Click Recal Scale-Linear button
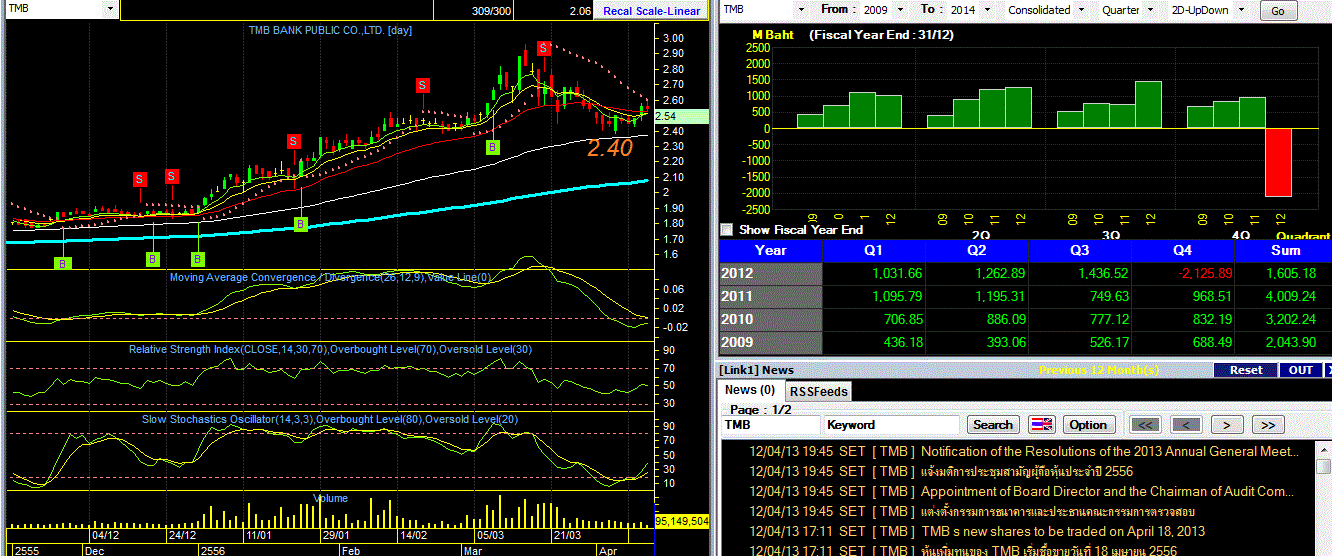 point(650,11)
